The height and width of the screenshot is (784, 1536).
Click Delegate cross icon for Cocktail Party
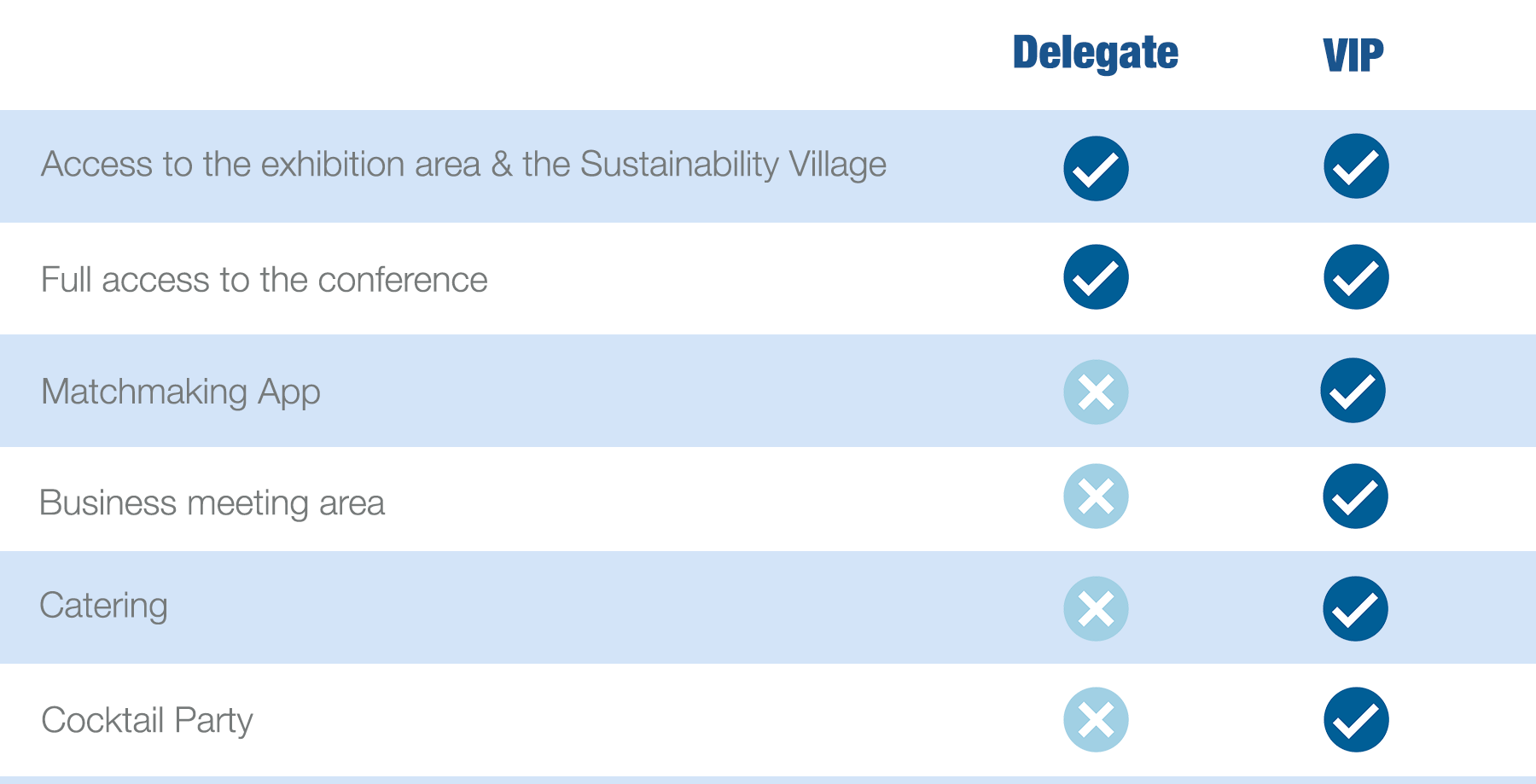(x=1096, y=720)
